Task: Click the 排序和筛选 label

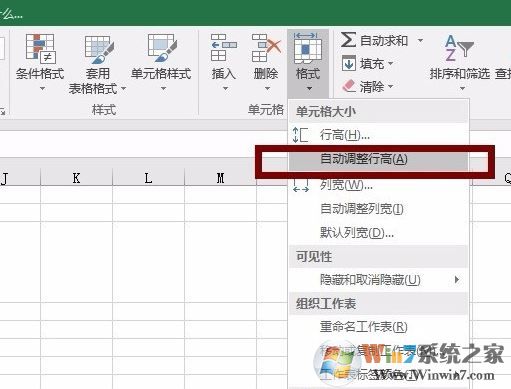Action: click(x=460, y=73)
